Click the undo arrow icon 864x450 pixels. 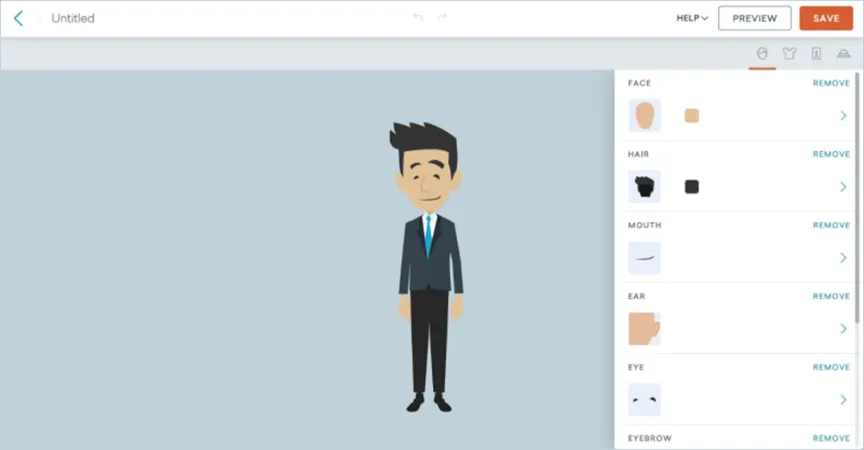(x=418, y=18)
